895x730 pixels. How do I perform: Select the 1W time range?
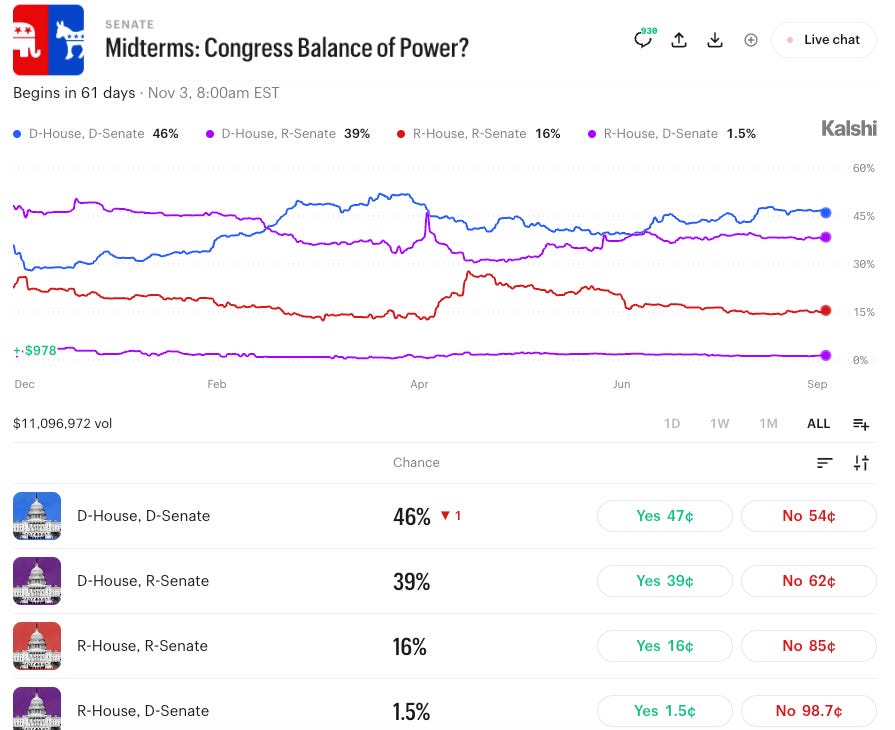[720, 424]
